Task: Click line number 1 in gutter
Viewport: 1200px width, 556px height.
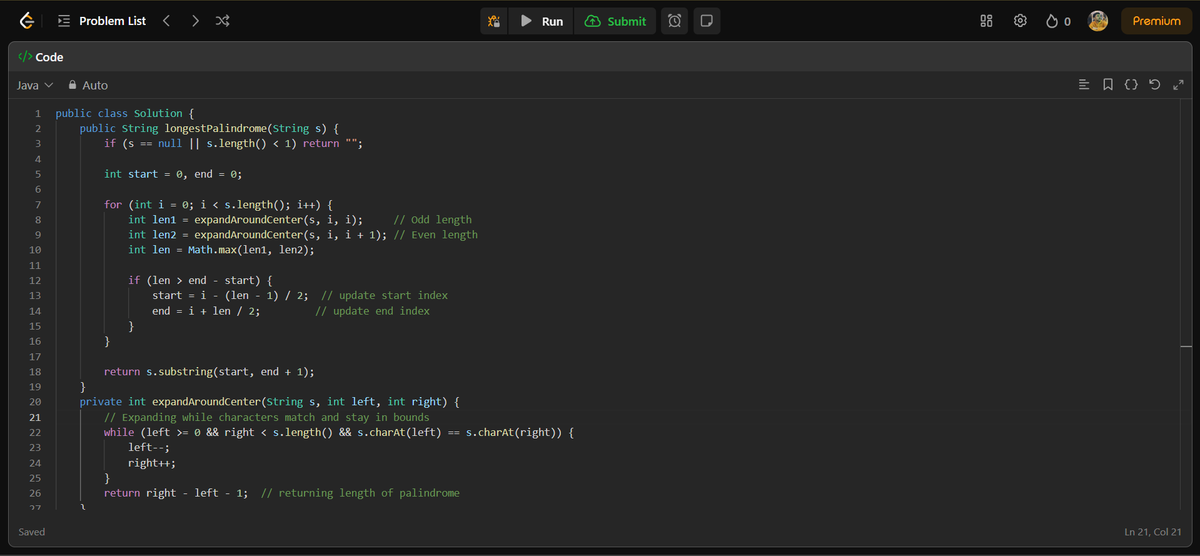Action: coord(37,113)
